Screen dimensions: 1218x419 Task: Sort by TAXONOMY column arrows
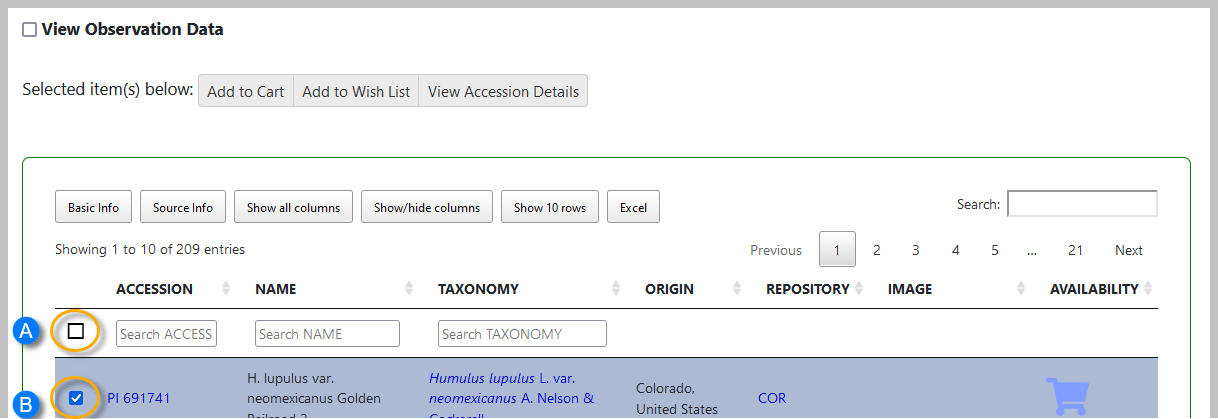(x=617, y=289)
